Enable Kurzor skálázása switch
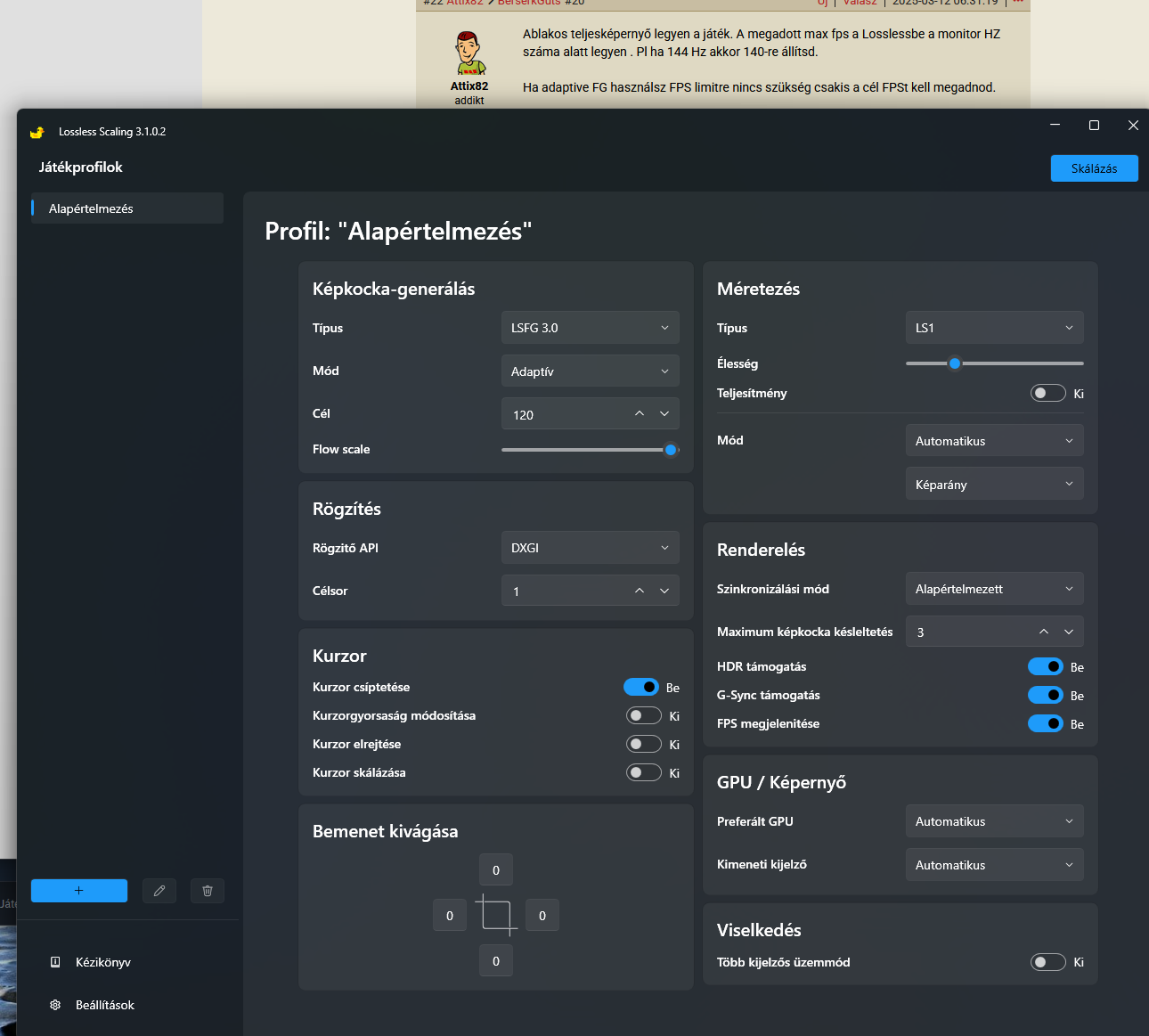 [644, 772]
